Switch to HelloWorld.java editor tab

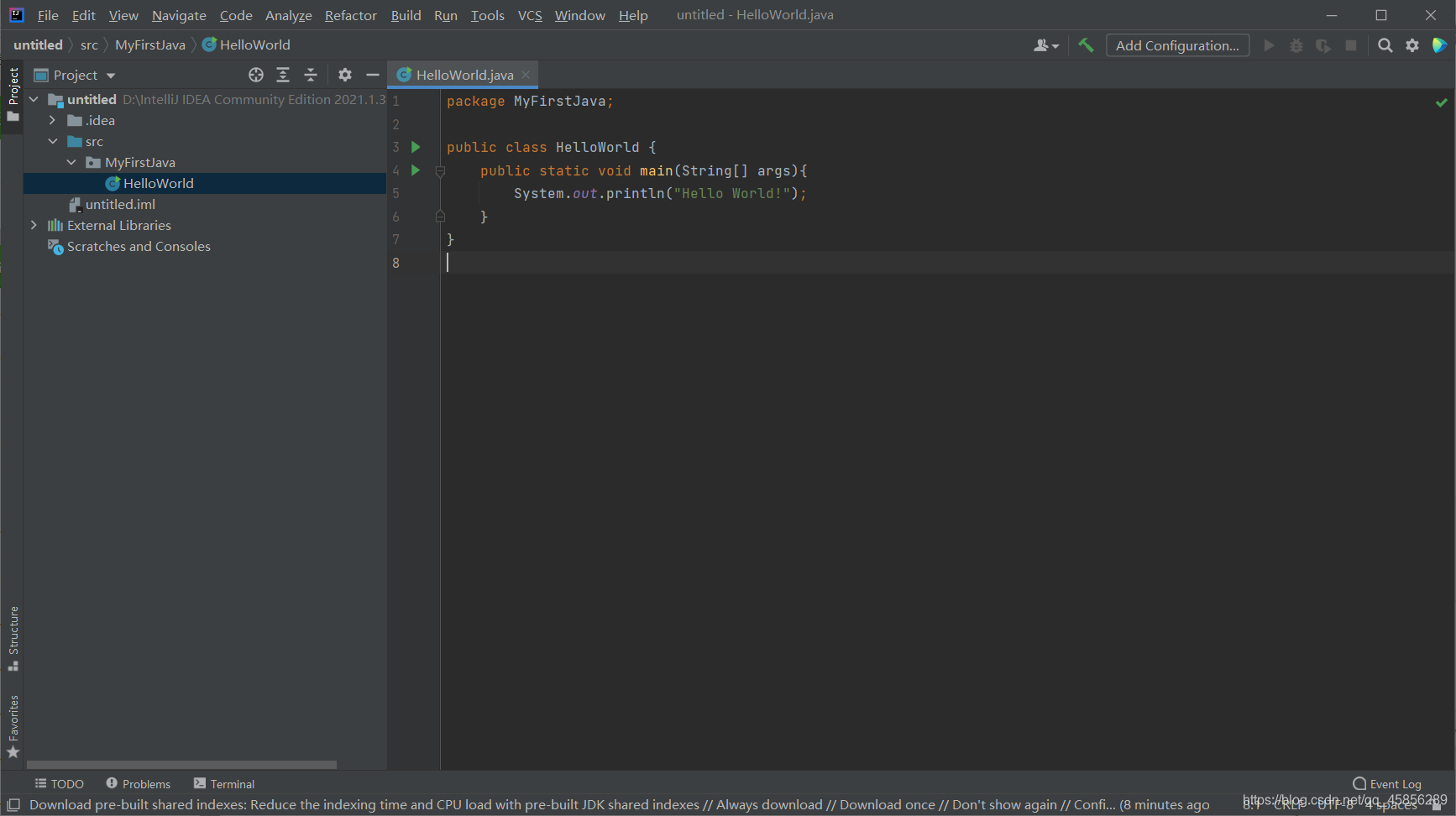tap(464, 75)
